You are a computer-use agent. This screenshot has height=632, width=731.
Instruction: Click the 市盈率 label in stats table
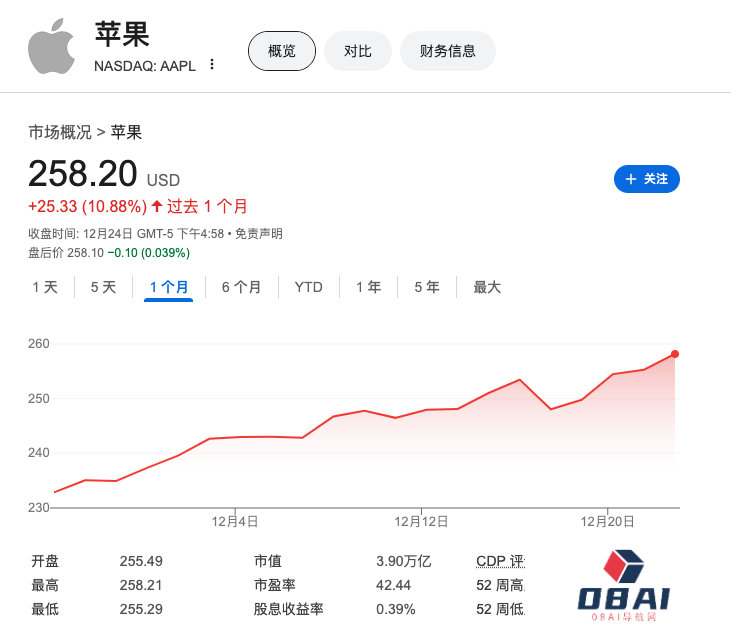[274, 585]
